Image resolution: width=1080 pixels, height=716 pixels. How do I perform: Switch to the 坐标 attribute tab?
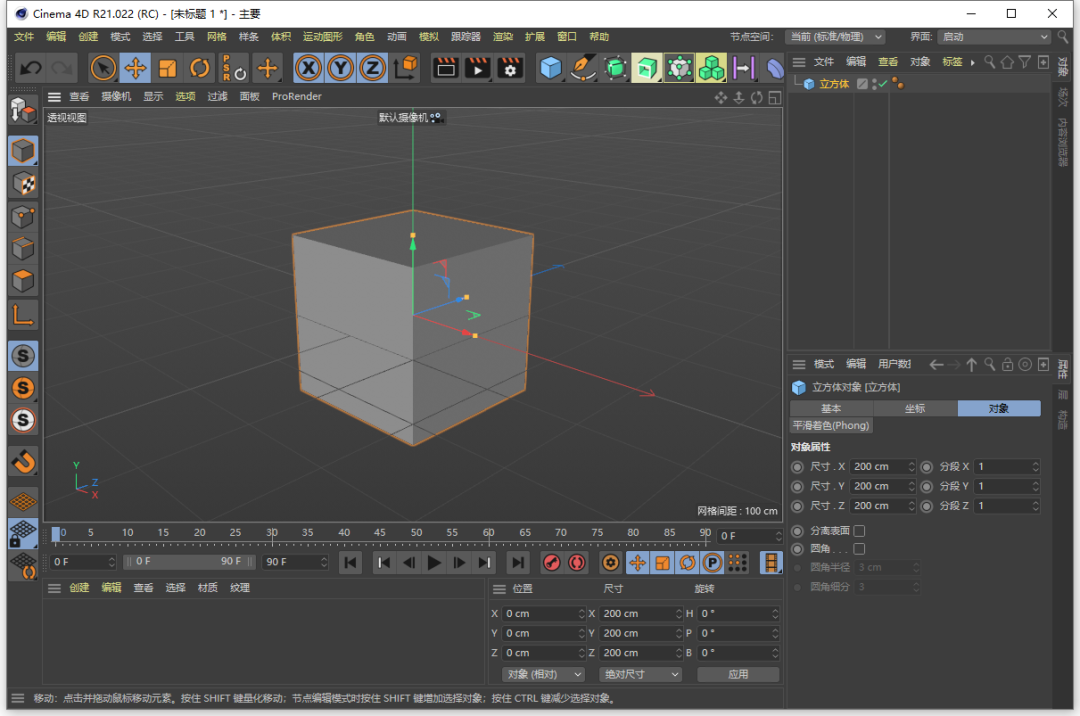coord(915,409)
